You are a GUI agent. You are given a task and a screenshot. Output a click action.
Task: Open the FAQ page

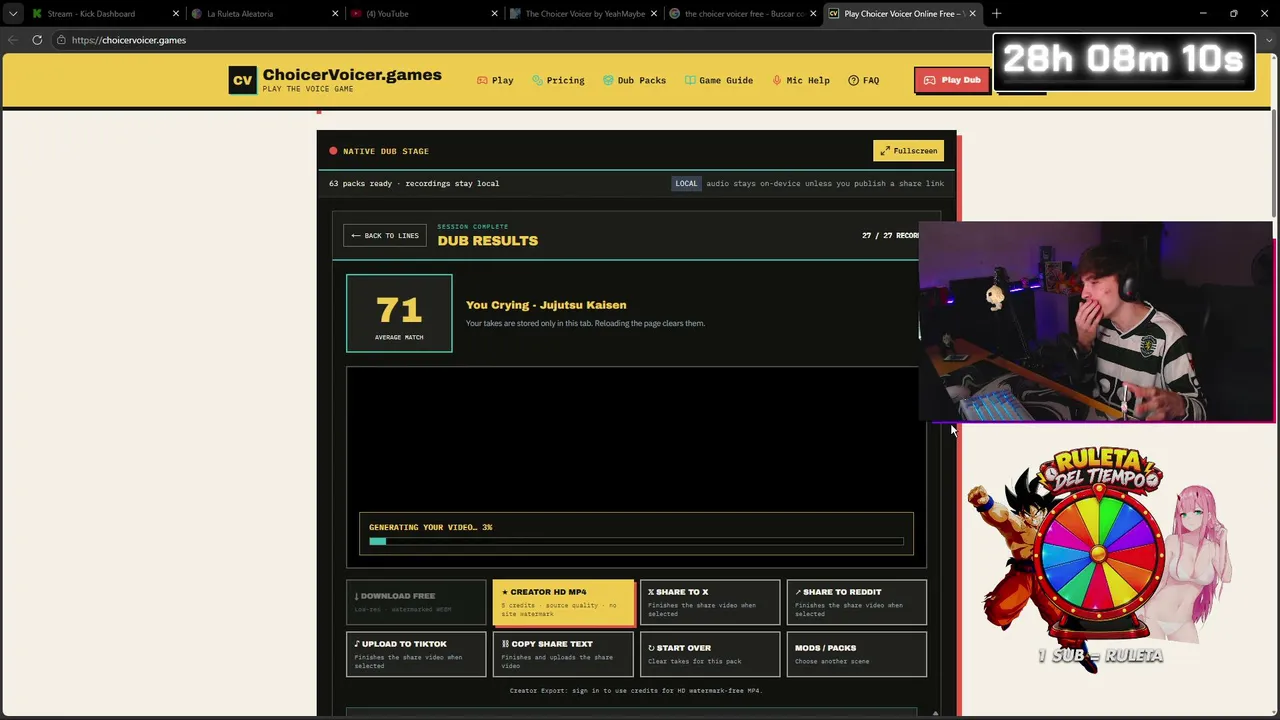(864, 80)
